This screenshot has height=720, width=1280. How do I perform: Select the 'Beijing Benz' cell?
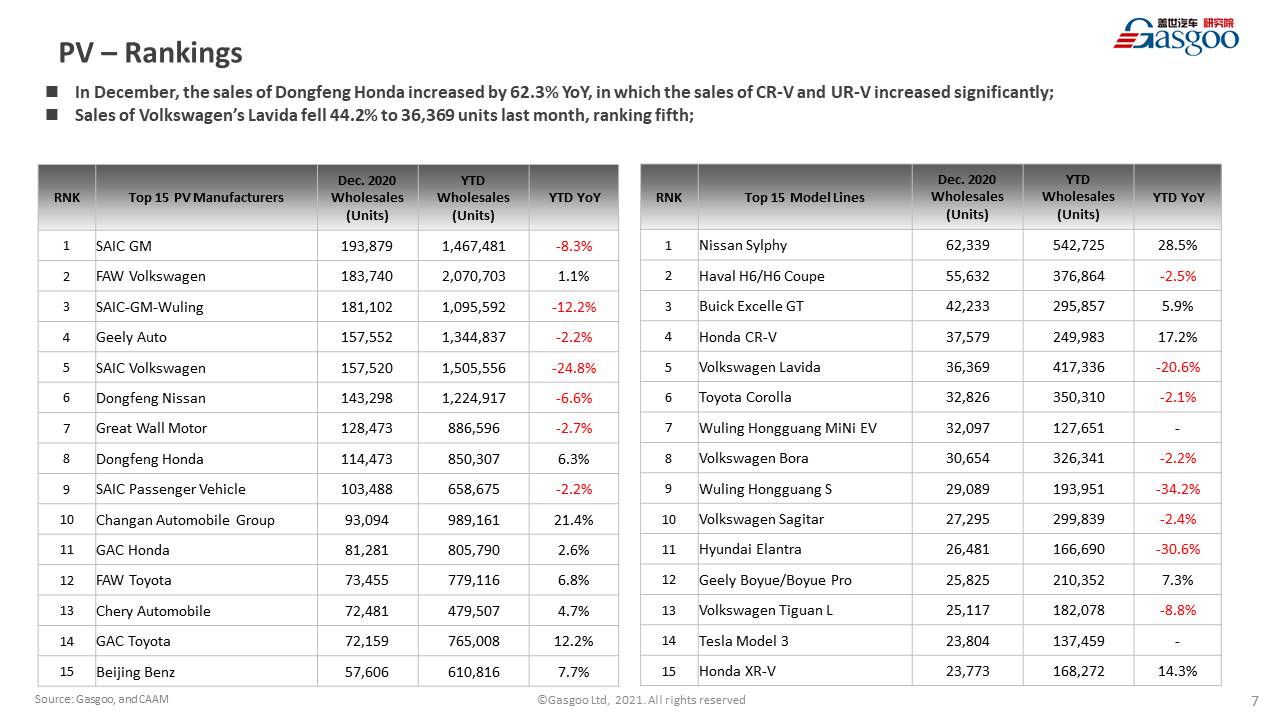(206, 672)
